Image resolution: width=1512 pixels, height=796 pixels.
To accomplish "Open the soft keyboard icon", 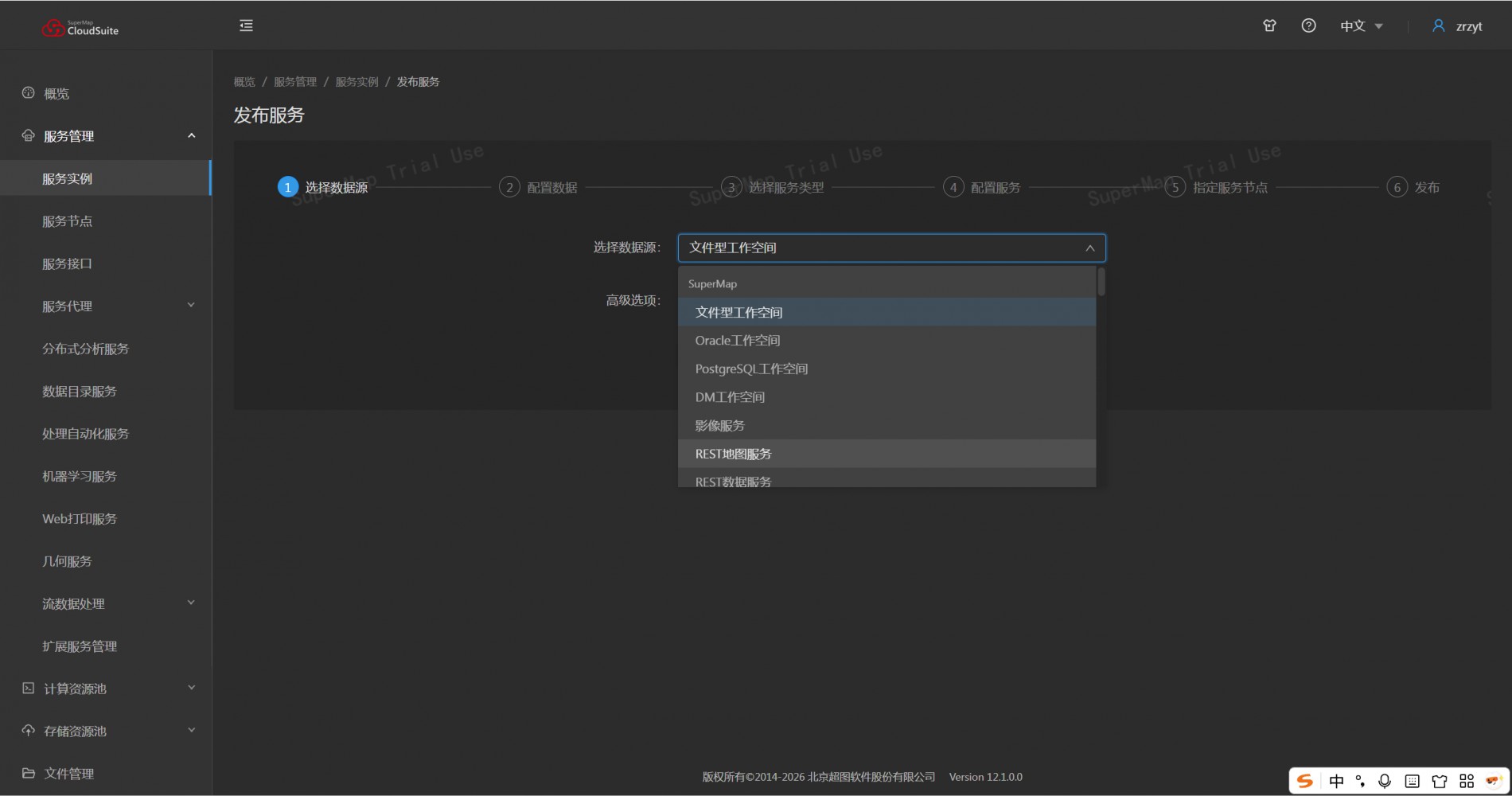I will click(1412, 781).
